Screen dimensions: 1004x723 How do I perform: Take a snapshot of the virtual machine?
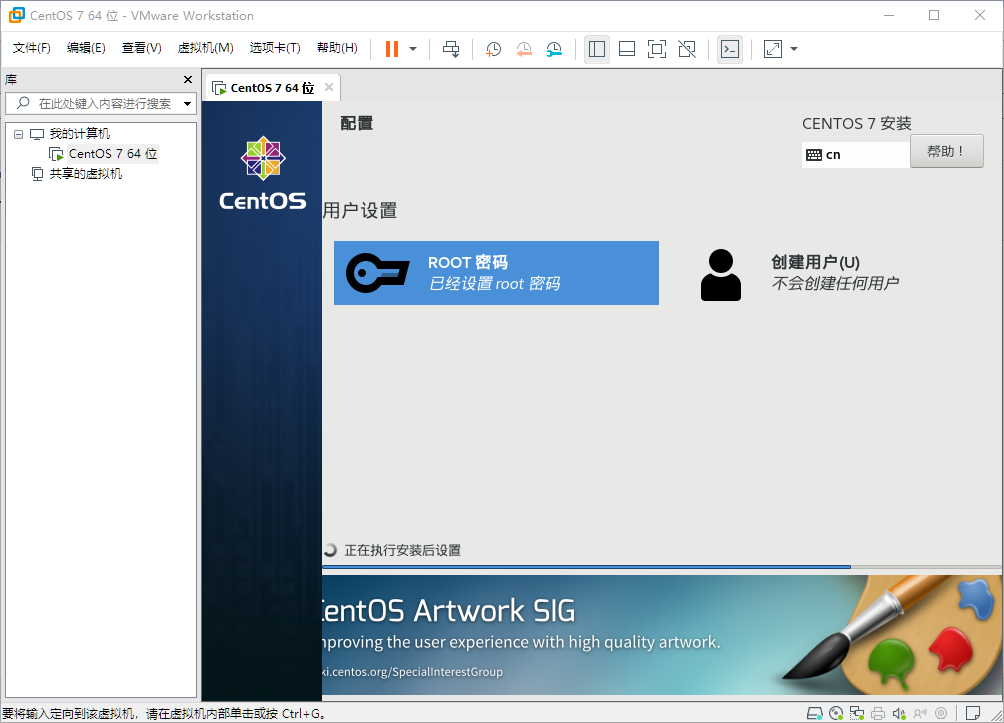coord(493,49)
